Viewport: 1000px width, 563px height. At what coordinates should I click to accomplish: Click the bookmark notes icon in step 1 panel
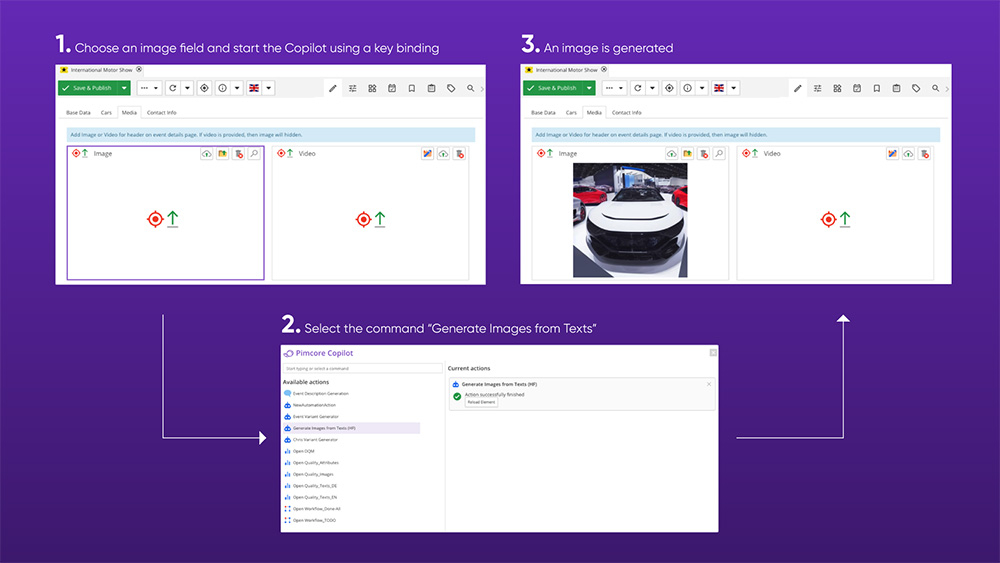[x=412, y=89]
